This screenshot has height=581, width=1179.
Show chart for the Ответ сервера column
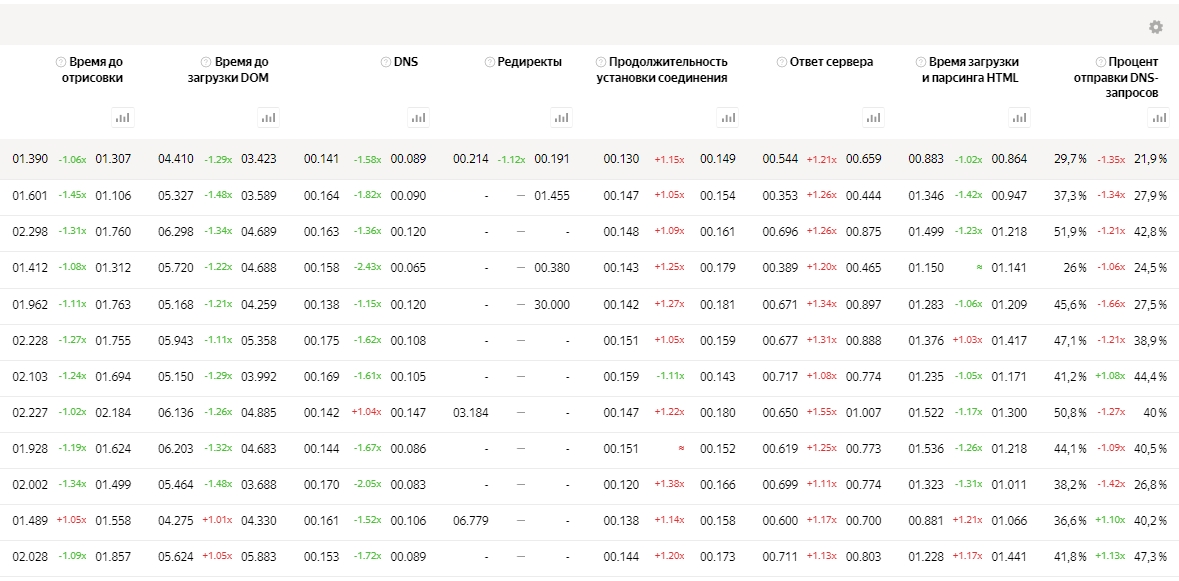[874, 118]
